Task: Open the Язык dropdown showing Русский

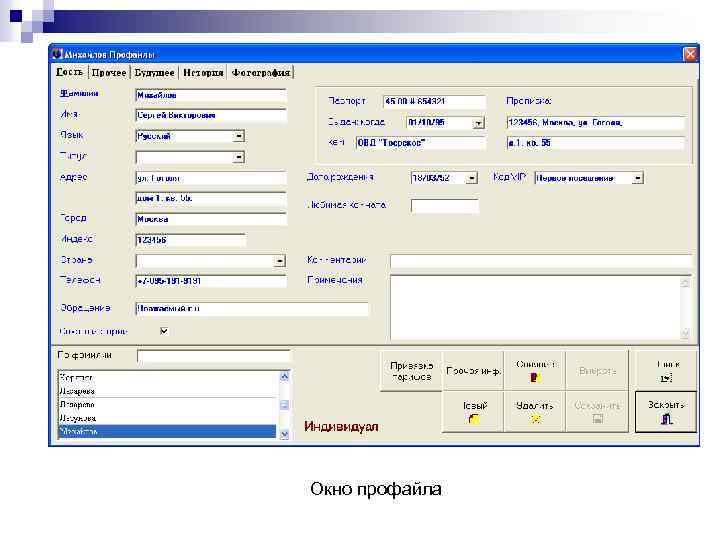Action: [x=238, y=136]
